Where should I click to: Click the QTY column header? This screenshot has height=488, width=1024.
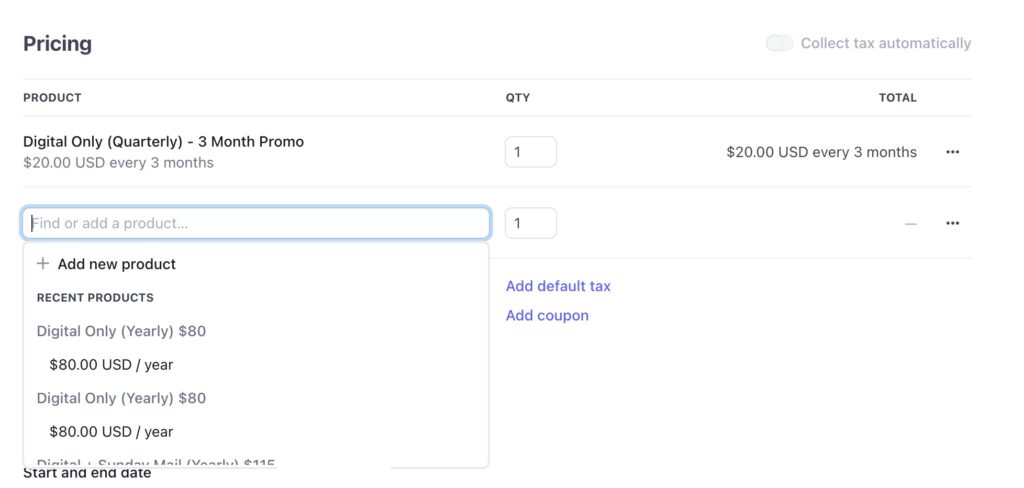coord(518,98)
